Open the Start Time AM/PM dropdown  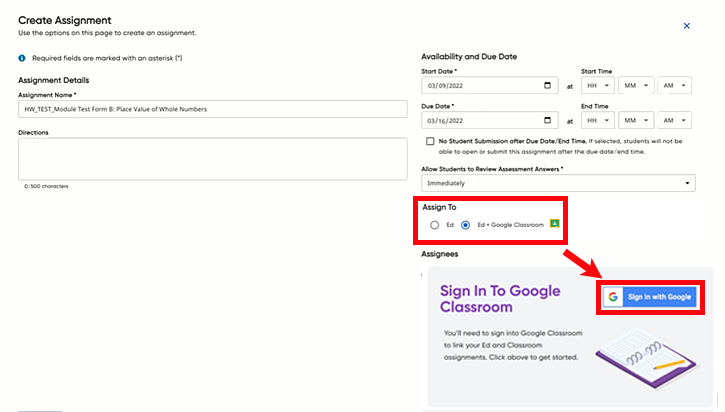pos(675,86)
